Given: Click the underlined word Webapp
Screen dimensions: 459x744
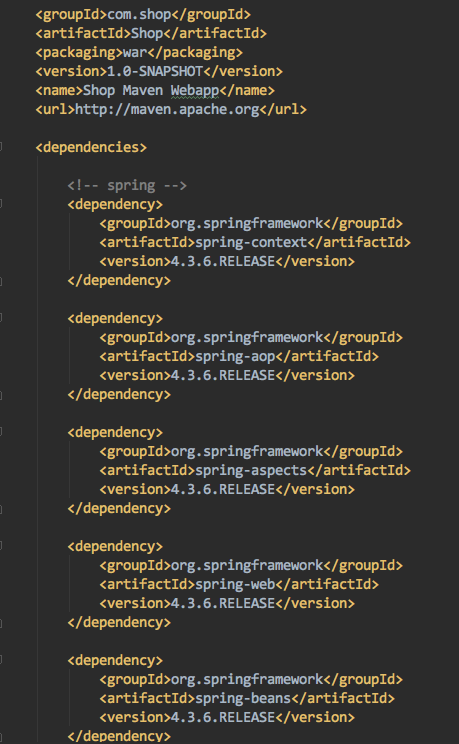Looking at the screenshot, I should pos(195,90).
